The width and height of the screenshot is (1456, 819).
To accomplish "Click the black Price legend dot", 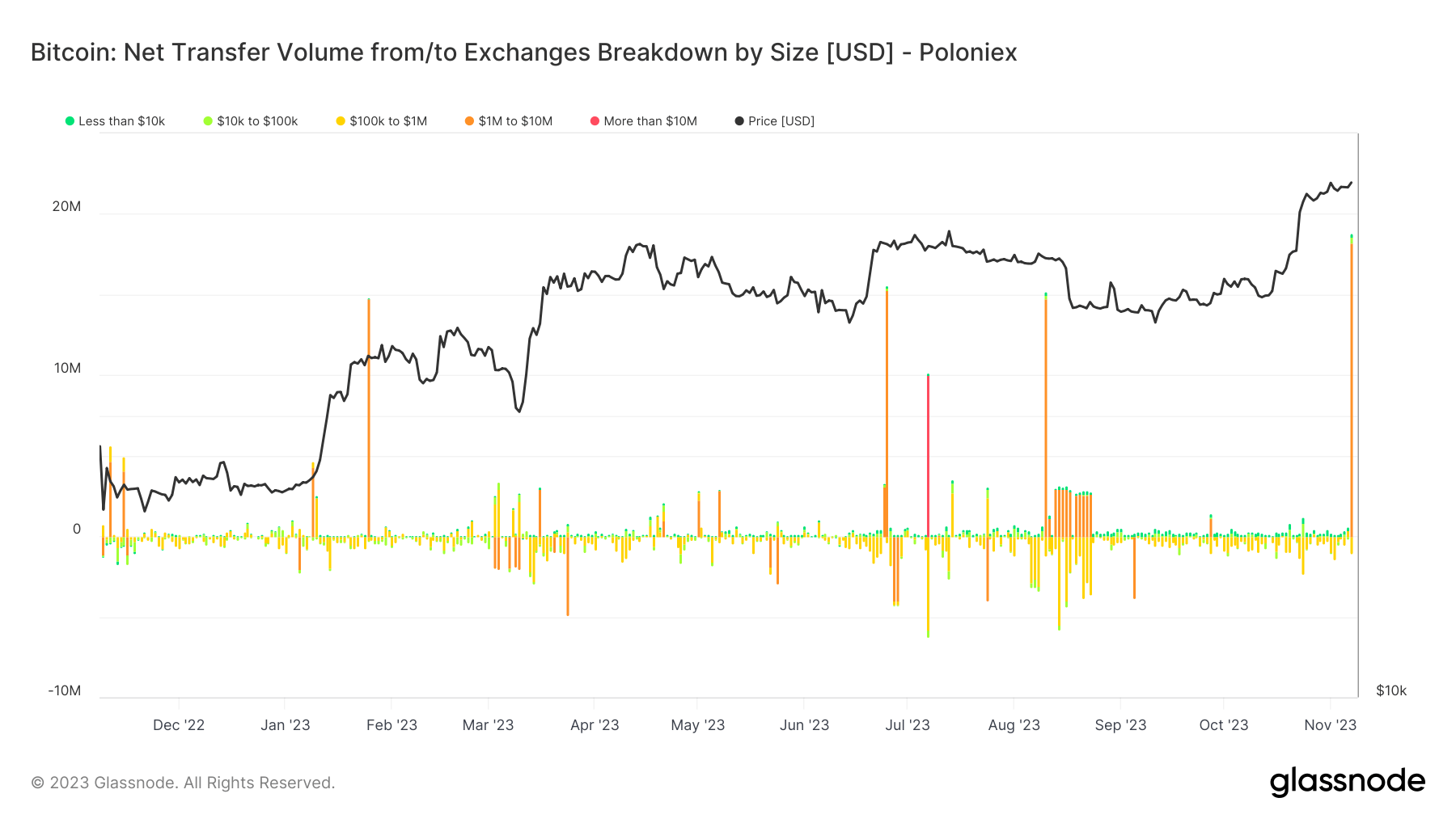I will (739, 121).
